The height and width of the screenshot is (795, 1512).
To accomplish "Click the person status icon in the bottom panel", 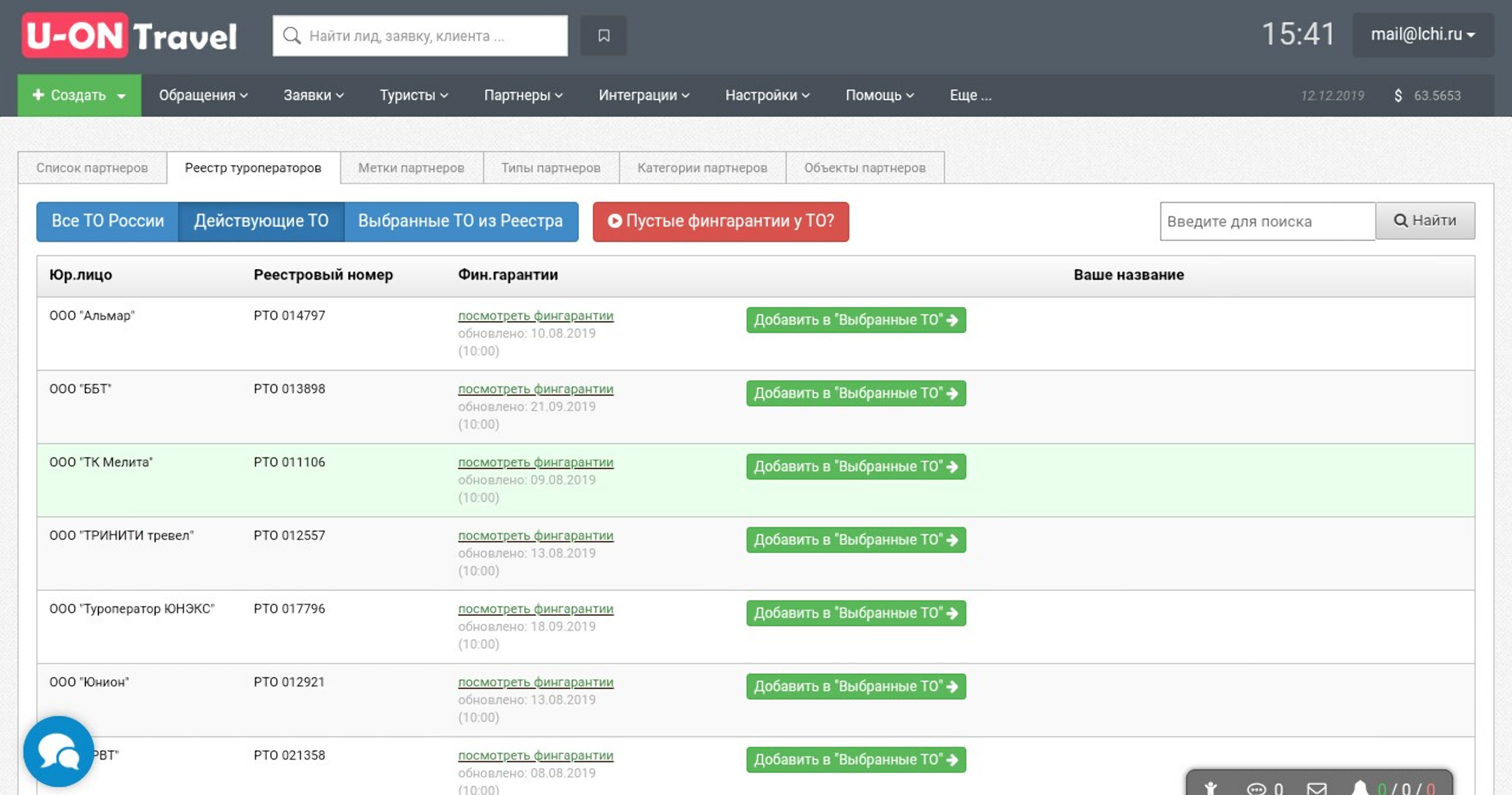I will coord(1211,788).
